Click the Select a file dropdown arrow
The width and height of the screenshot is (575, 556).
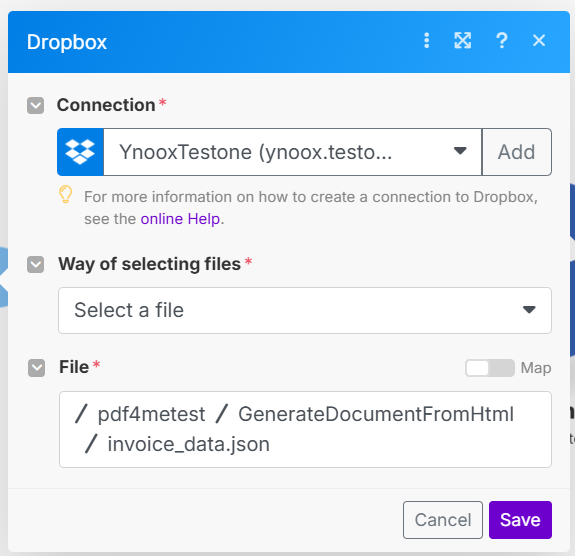[529, 310]
